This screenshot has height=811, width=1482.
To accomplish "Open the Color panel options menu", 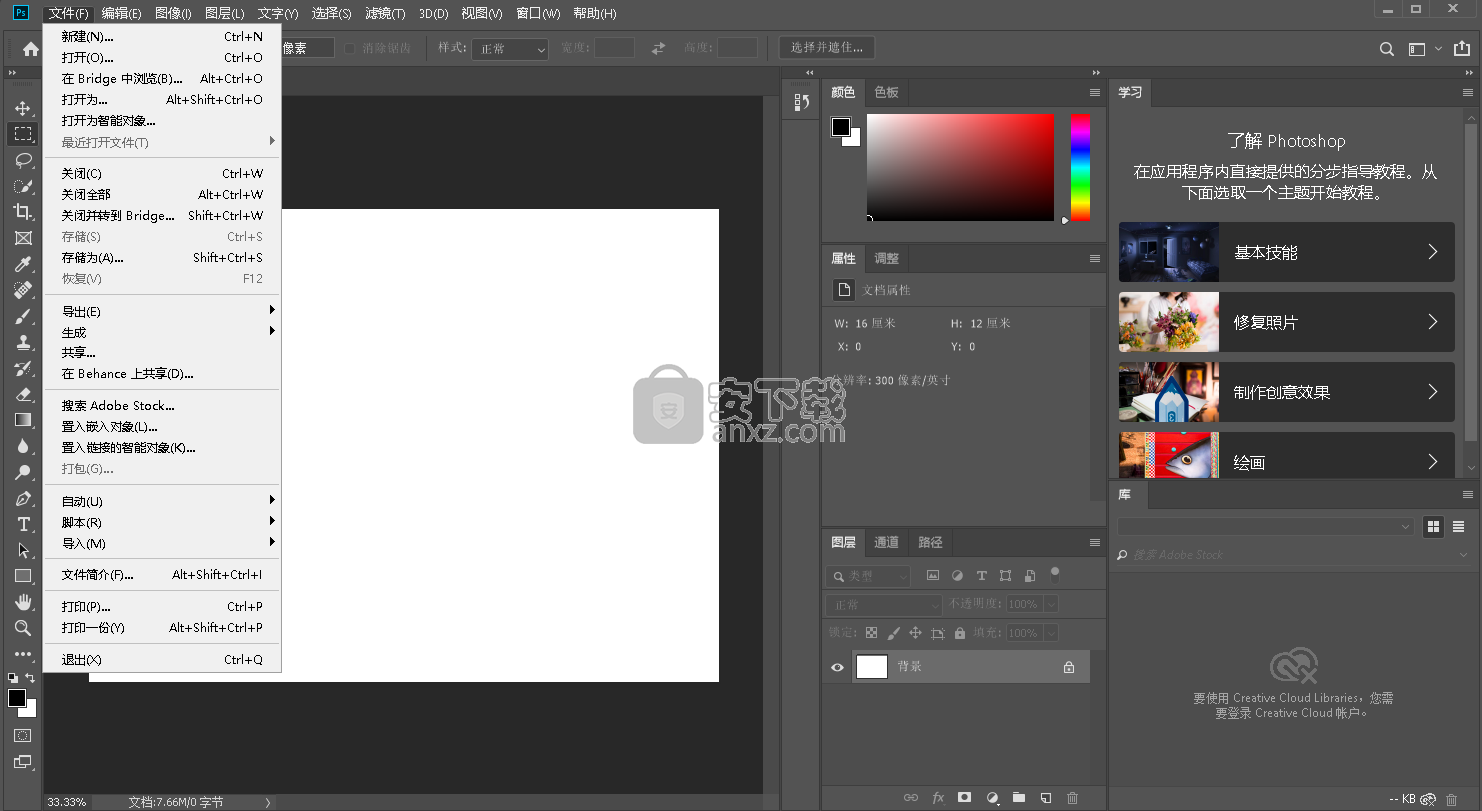I will (1095, 92).
